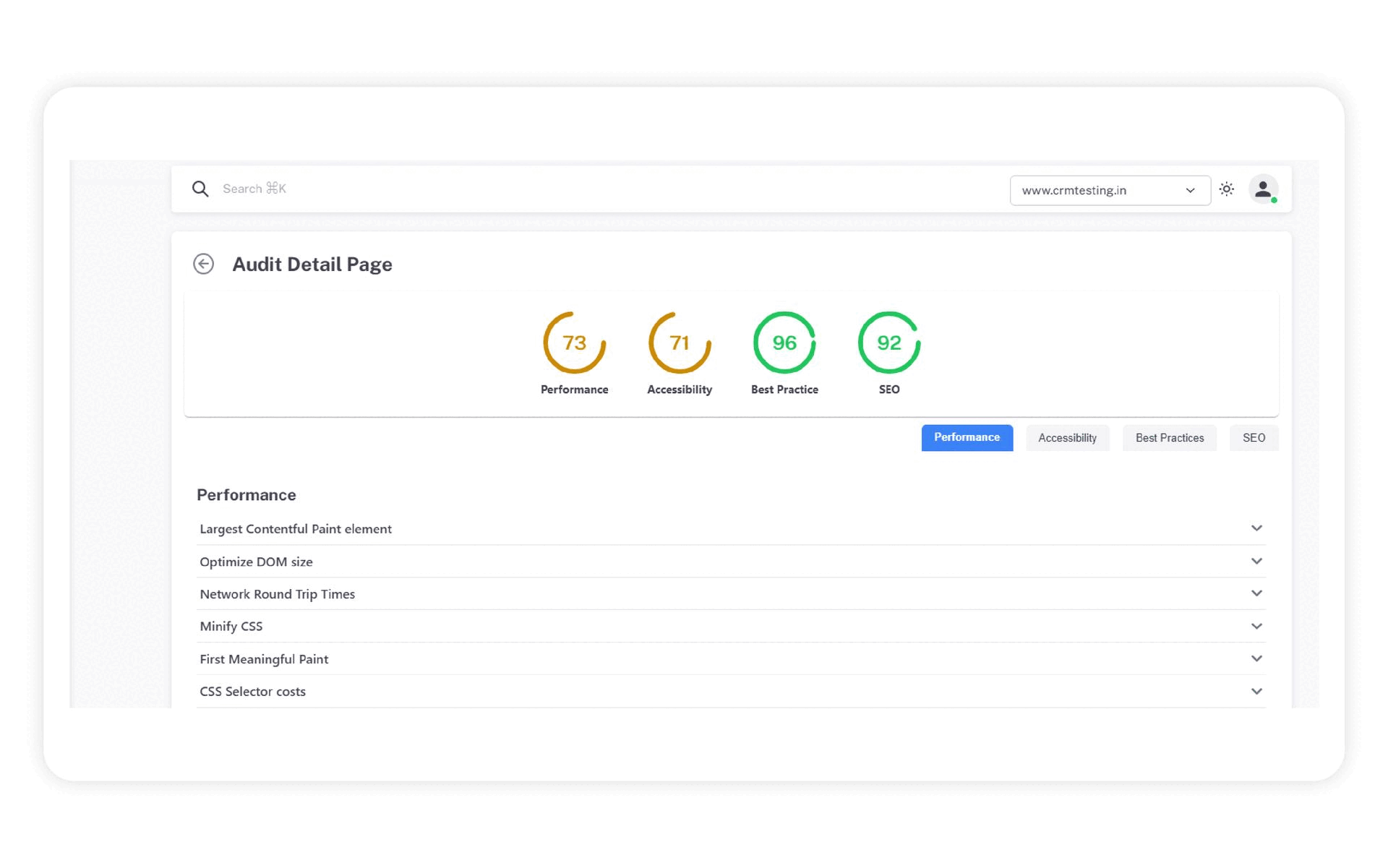Viewport: 1388px width, 868px height.
Task: Switch to the Best Practices tab
Action: pyautogui.click(x=1169, y=438)
